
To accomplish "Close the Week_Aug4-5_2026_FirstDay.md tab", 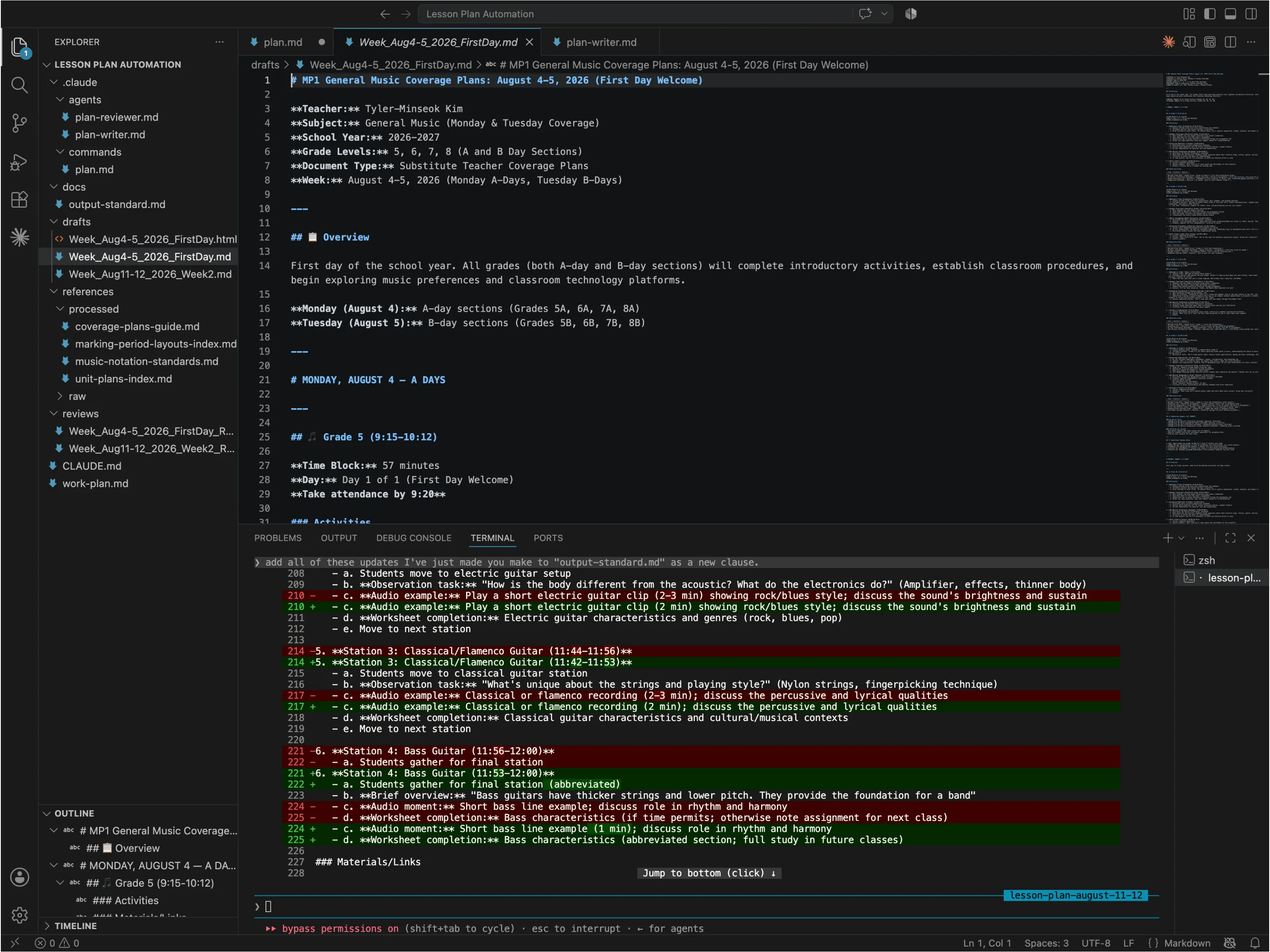I will 529,42.
